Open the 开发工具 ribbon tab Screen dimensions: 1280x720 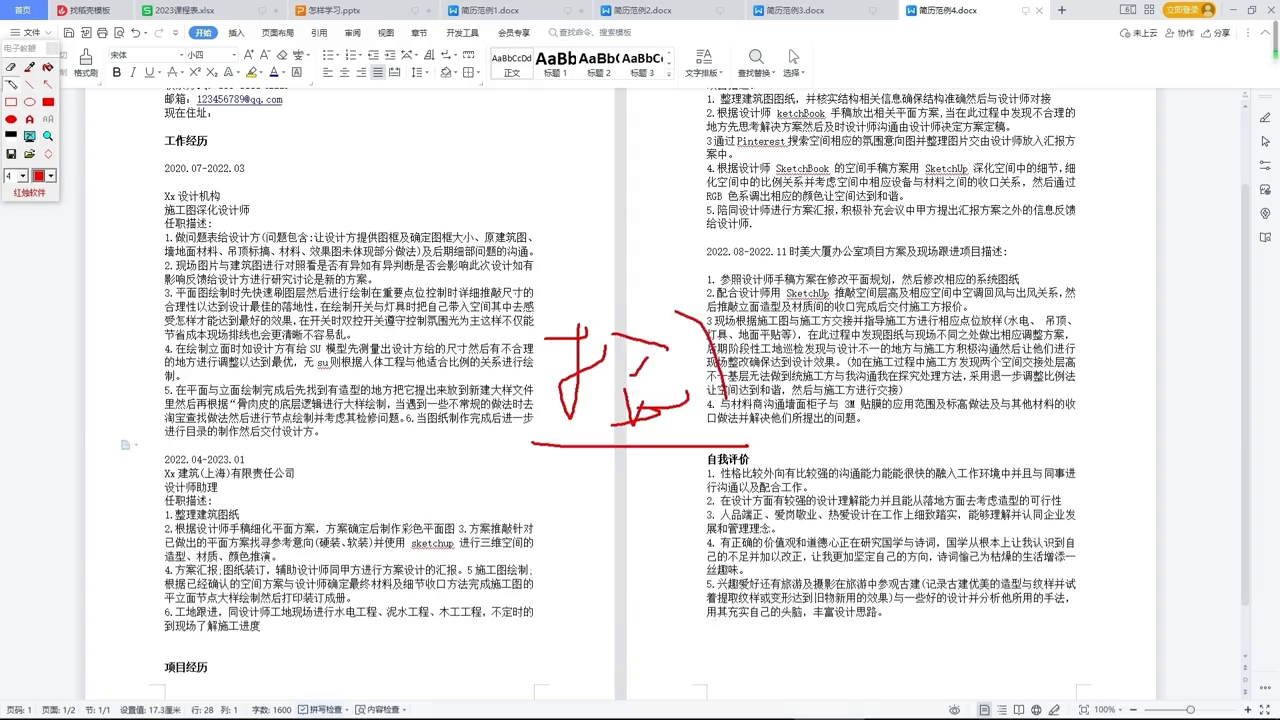coord(462,33)
